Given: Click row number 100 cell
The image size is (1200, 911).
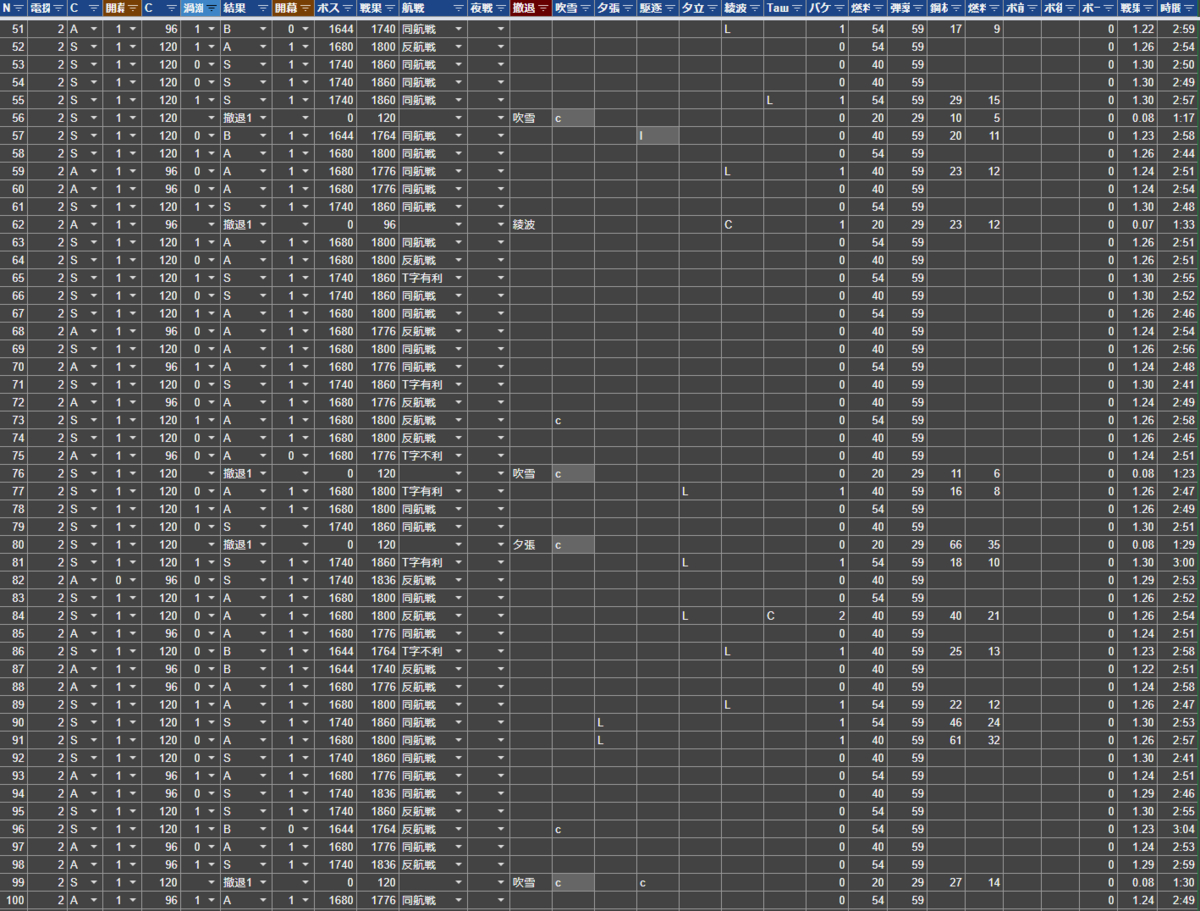Looking at the screenshot, I should click(x=14, y=901).
